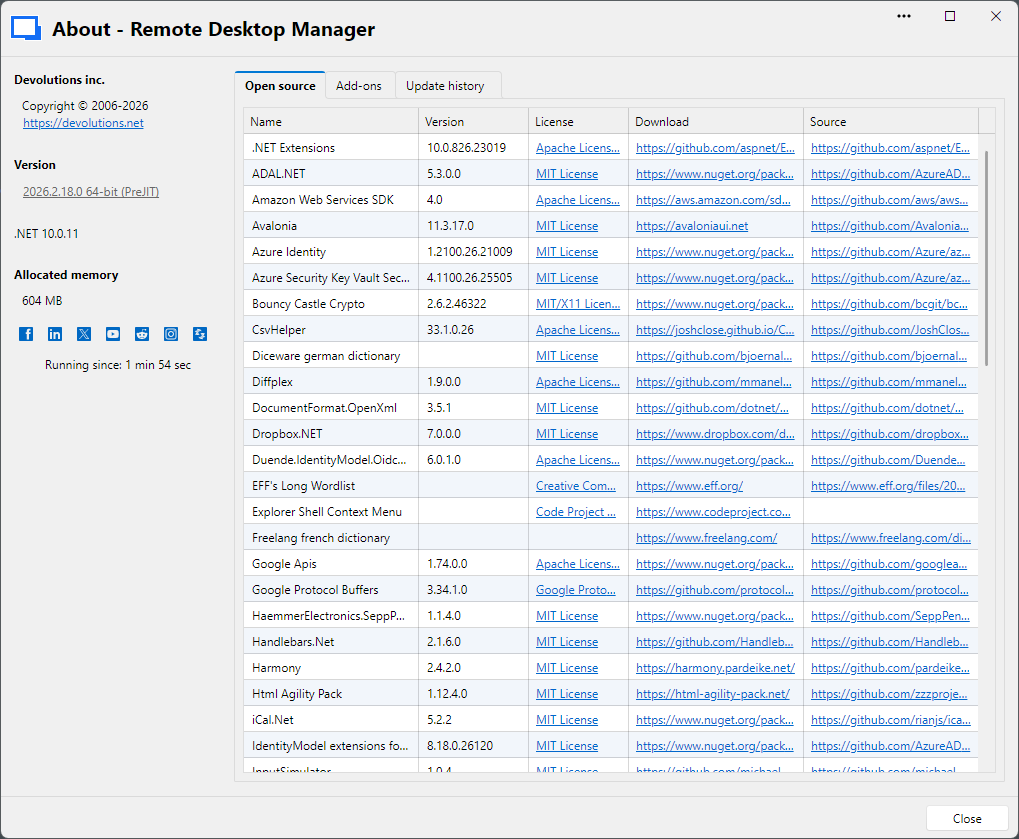Open the three-dots title bar menu
The width and height of the screenshot is (1019, 839).
[904, 16]
